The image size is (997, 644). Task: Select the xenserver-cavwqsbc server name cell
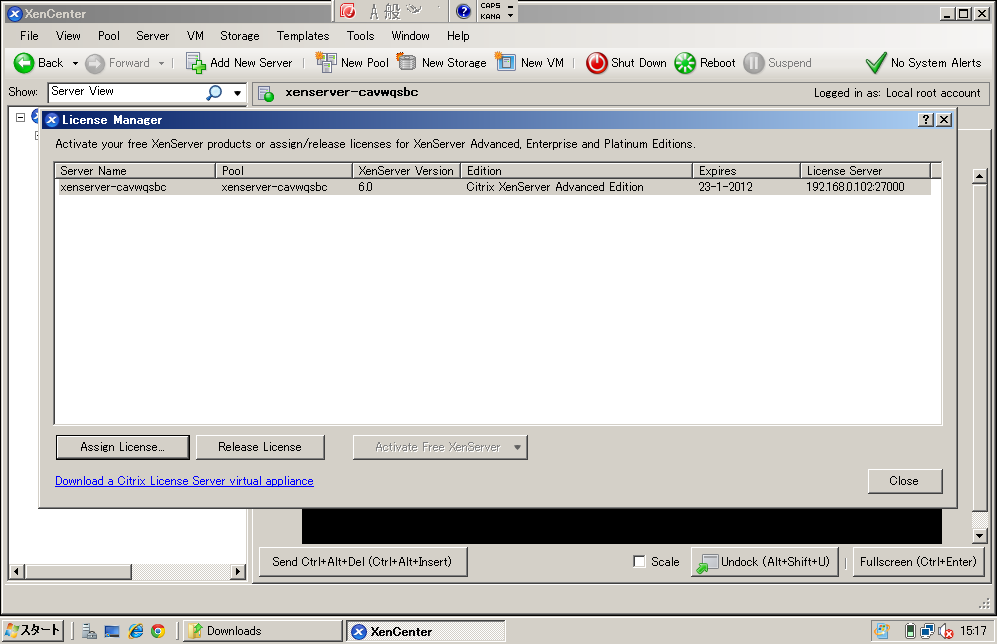point(113,187)
